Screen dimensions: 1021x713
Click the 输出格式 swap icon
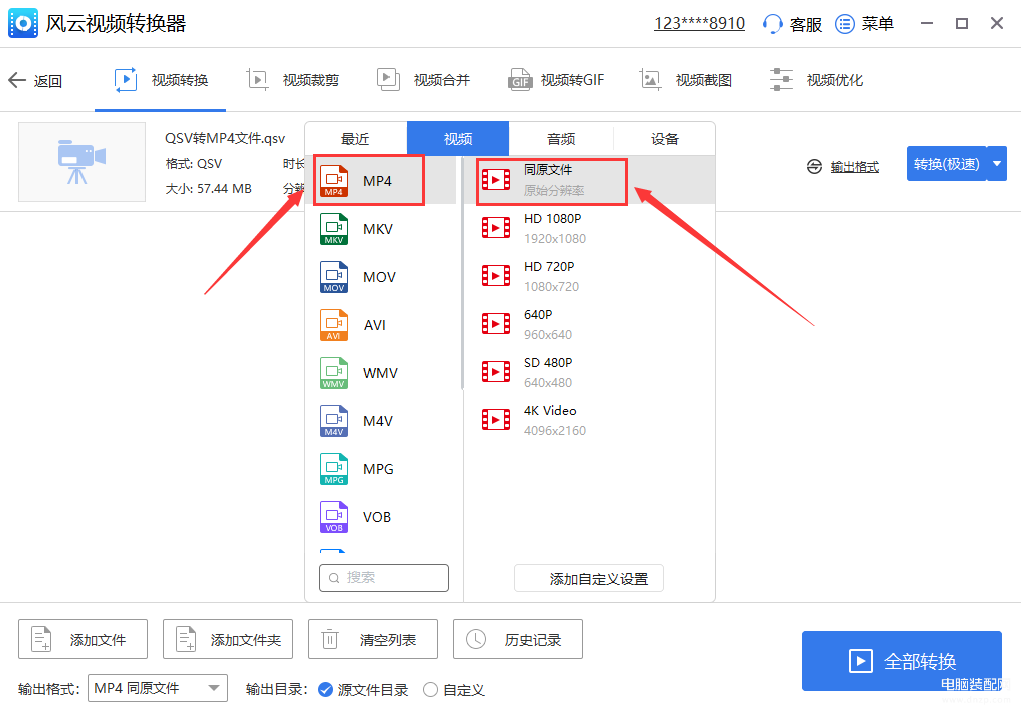814,167
